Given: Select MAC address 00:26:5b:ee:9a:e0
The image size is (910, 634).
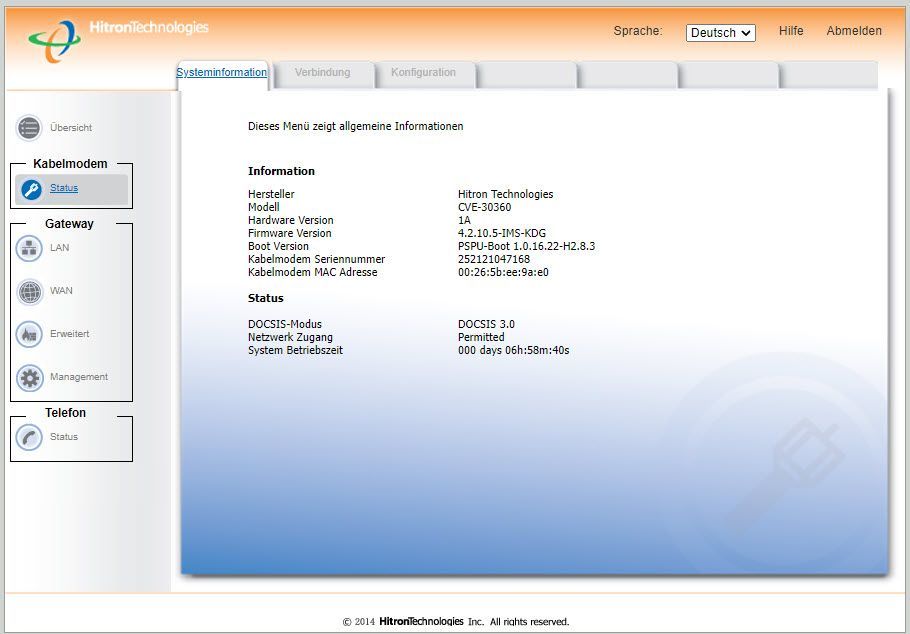Looking at the screenshot, I should point(503,272).
